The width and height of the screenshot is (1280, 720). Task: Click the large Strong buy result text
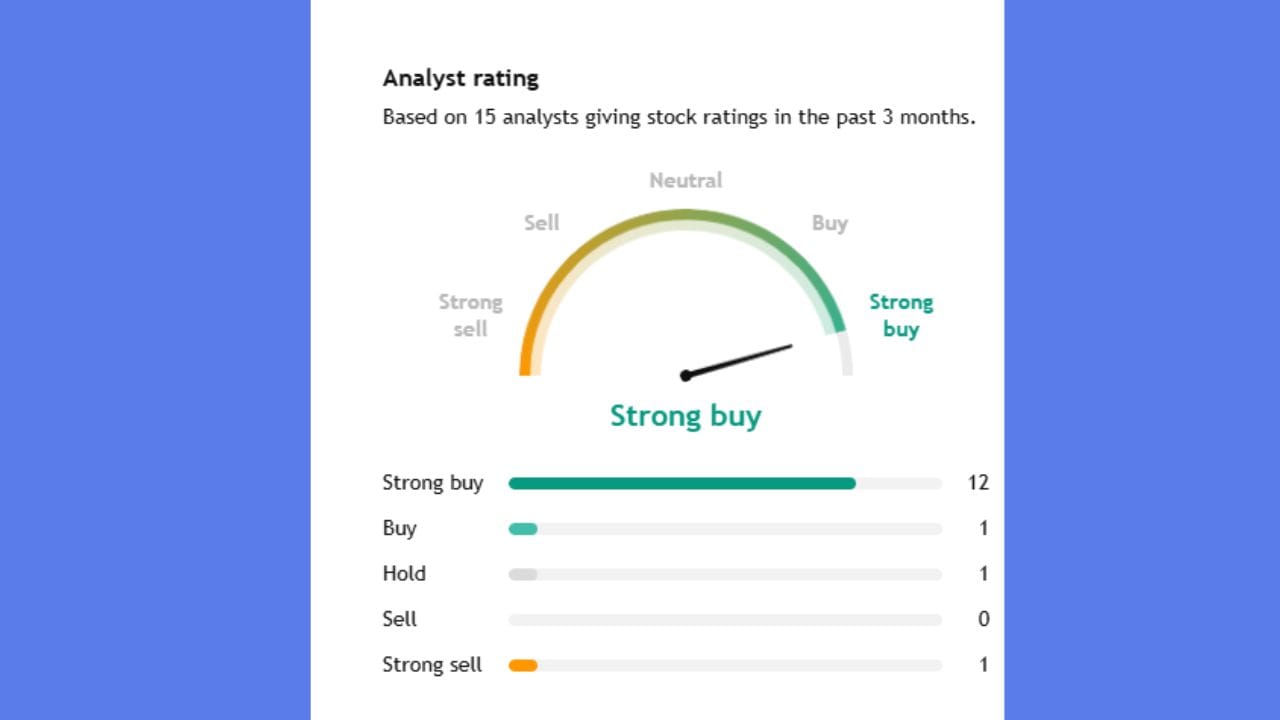point(685,416)
